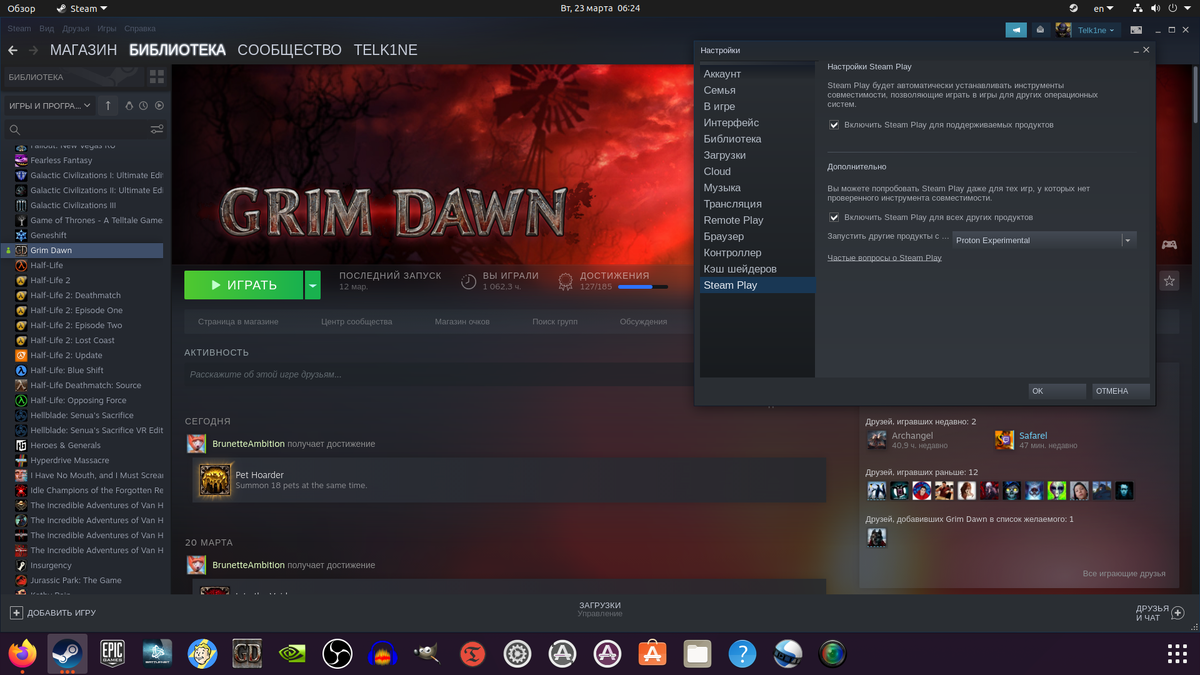Open the Справка menu
Screen dimensions: 1200x675
pos(140,29)
